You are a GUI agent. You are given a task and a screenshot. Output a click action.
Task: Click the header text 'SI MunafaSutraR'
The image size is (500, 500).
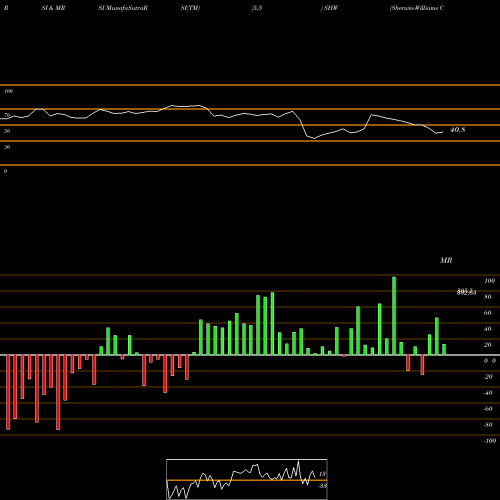[x=123, y=8]
